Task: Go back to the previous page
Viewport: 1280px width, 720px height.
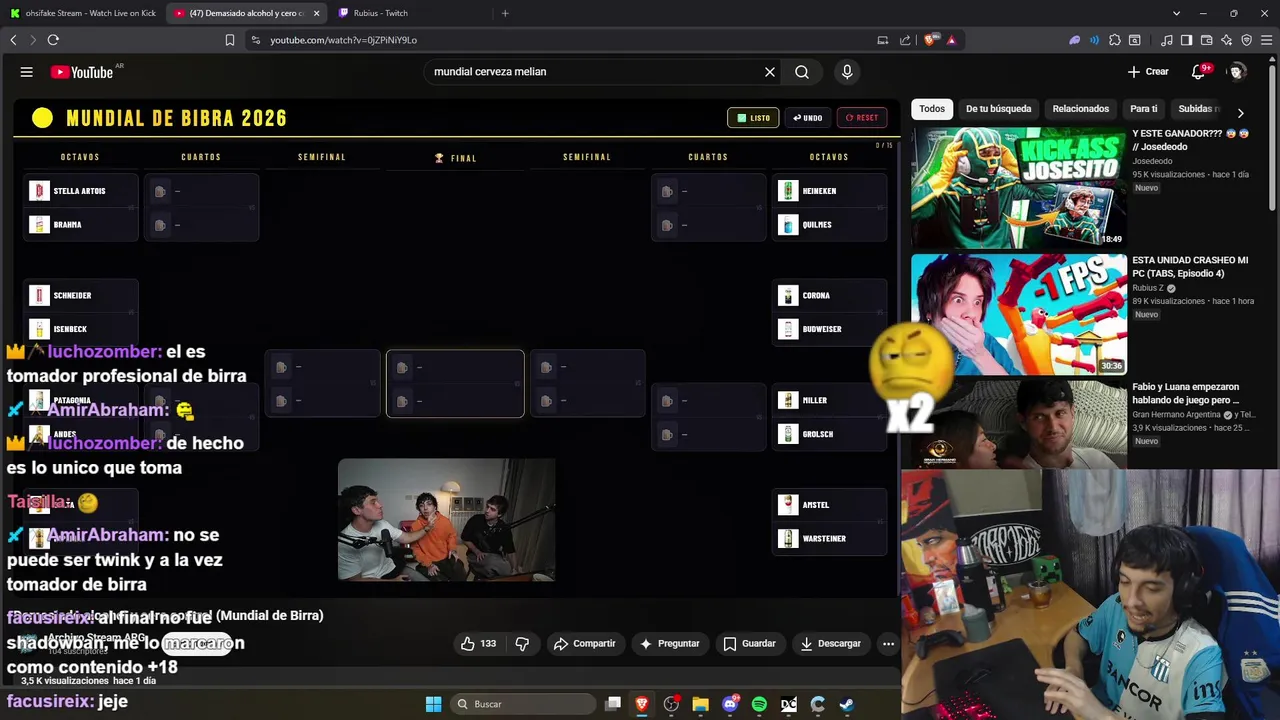Action: tap(13, 40)
